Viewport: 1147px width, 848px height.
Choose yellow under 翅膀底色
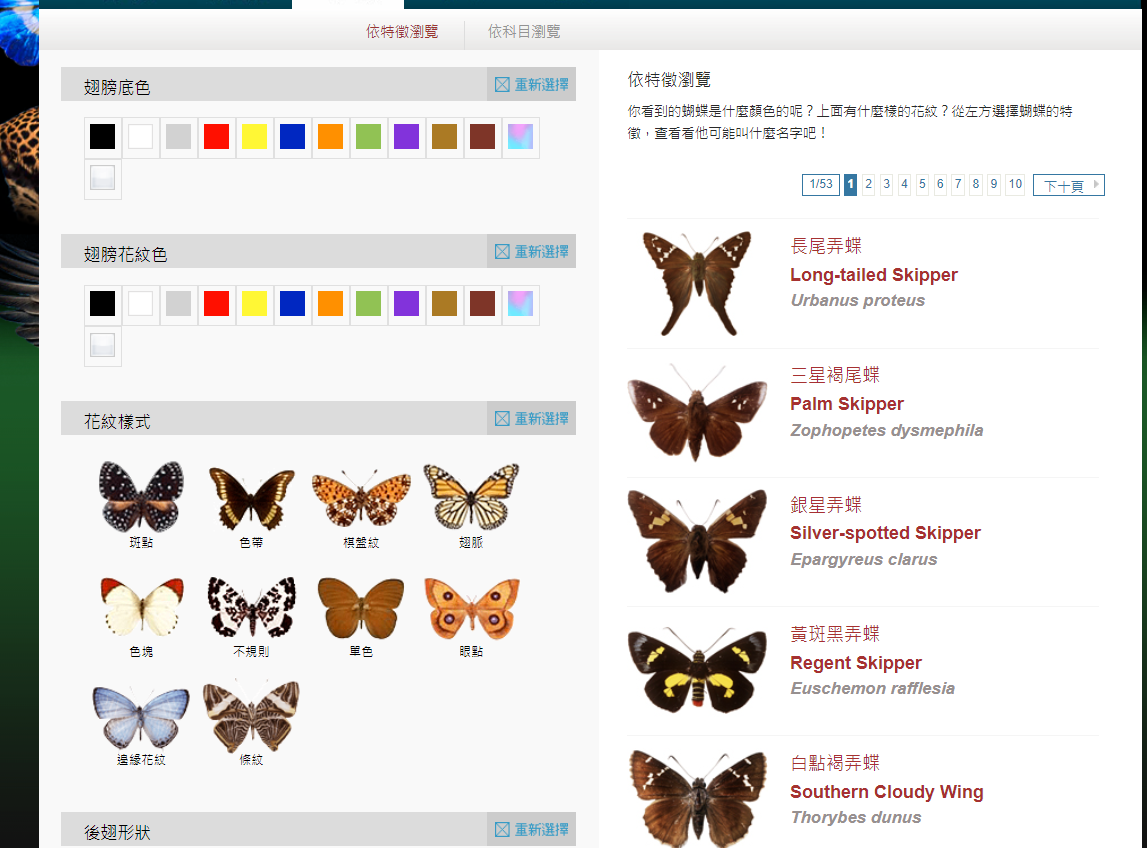pos(255,137)
